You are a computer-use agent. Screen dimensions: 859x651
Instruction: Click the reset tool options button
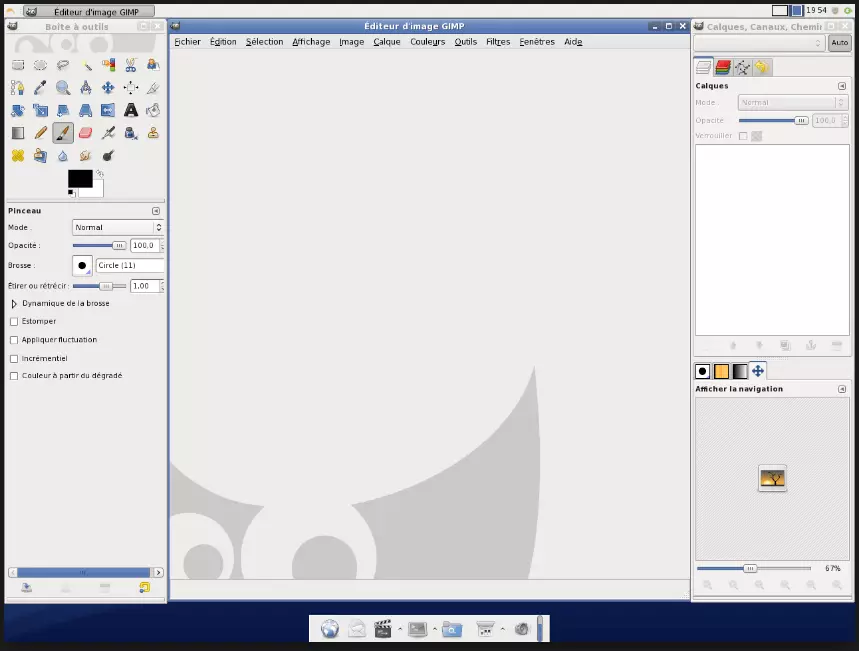[144, 587]
